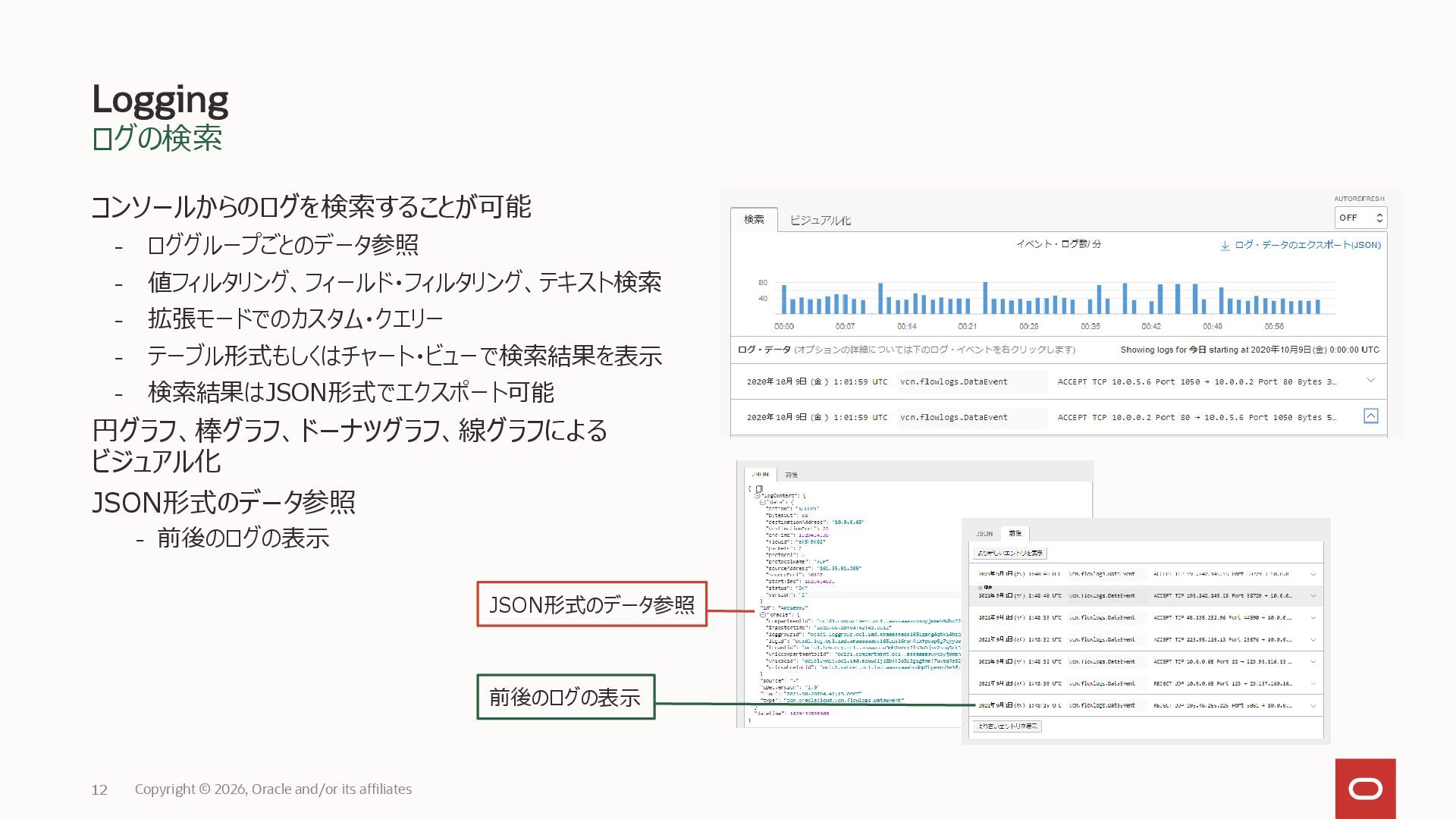Expand the REJECT UDP Port 123 log entry

click(x=1313, y=683)
